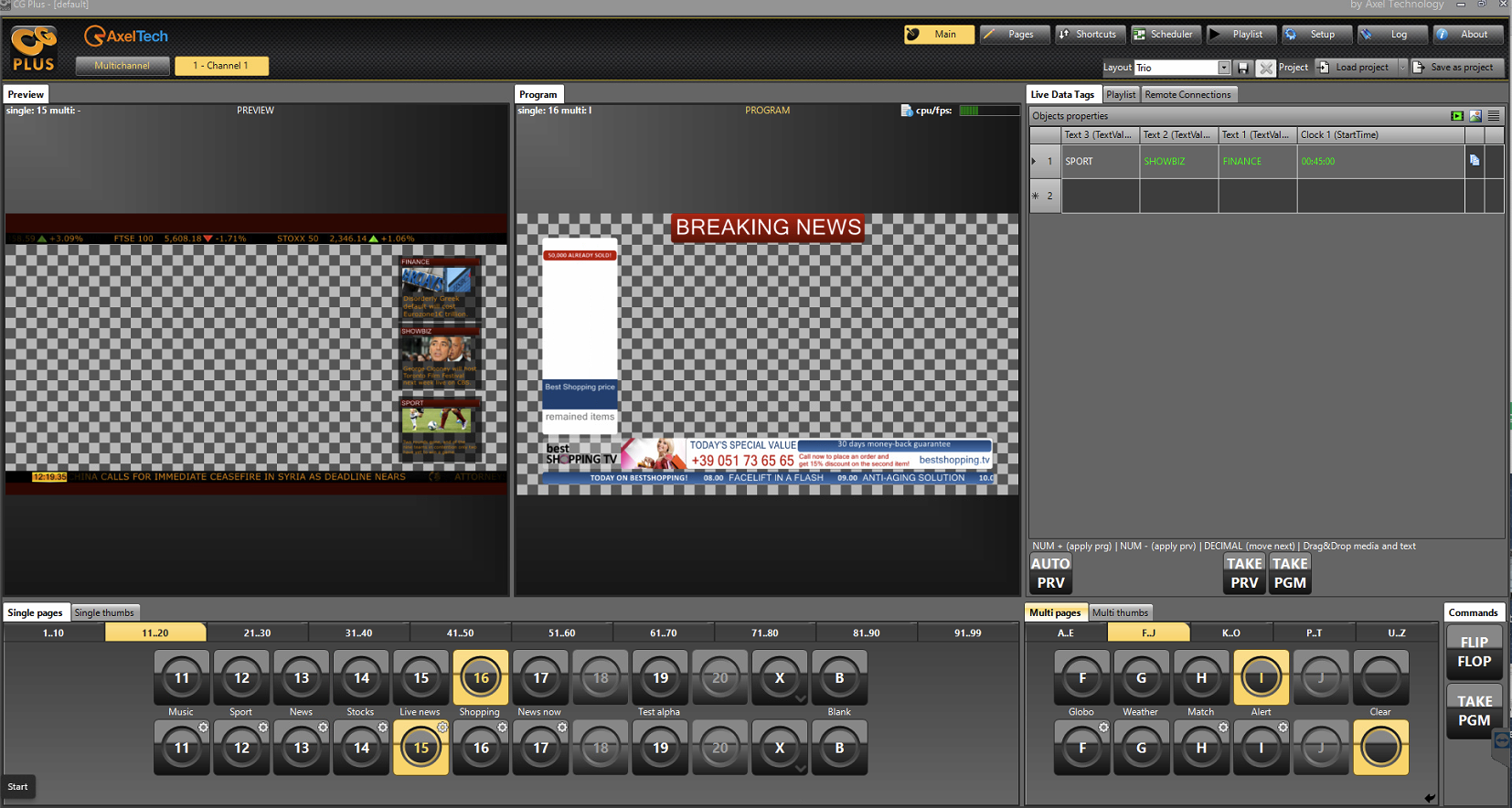Expand row 1 in the Live Data Tags grid

(x=1034, y=161)
